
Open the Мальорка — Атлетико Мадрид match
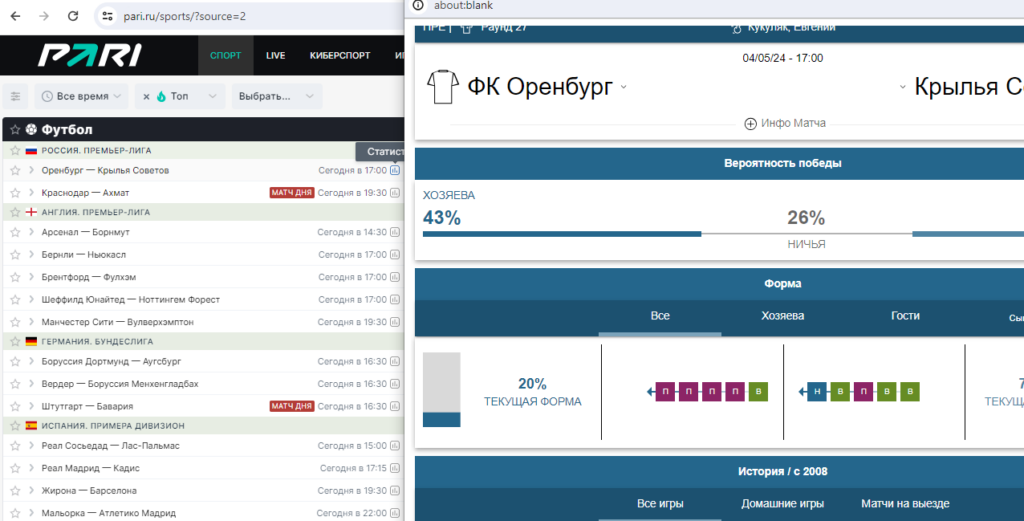click(108, 513)
